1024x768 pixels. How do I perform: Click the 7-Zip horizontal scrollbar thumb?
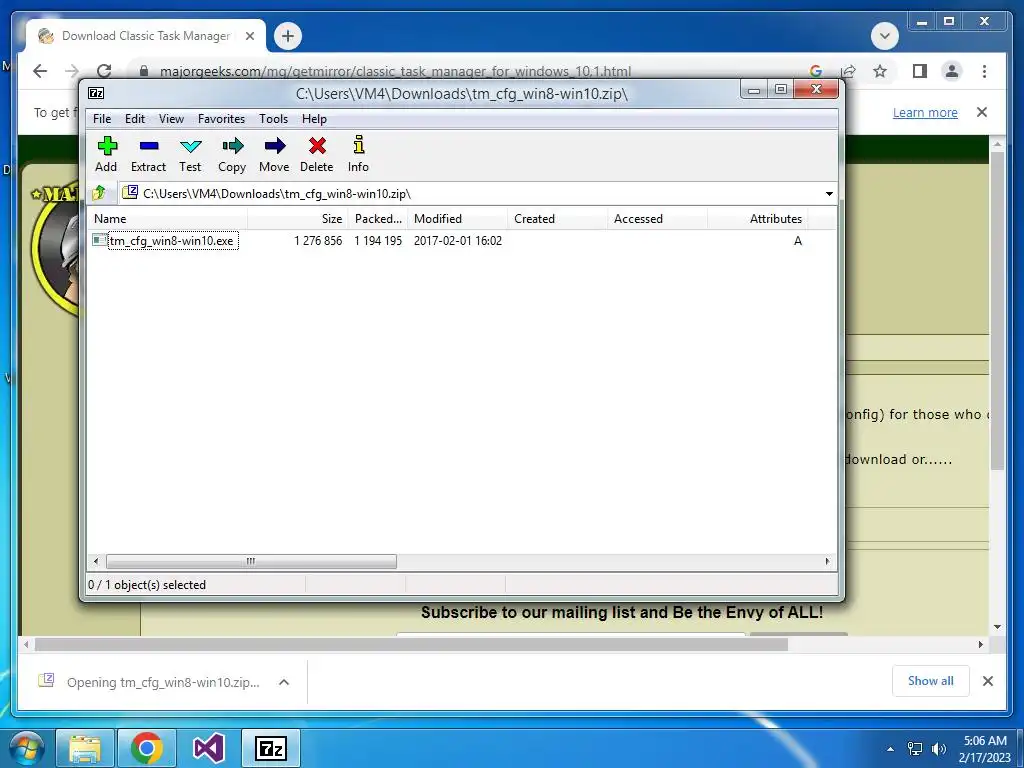(x=251, y=561)
